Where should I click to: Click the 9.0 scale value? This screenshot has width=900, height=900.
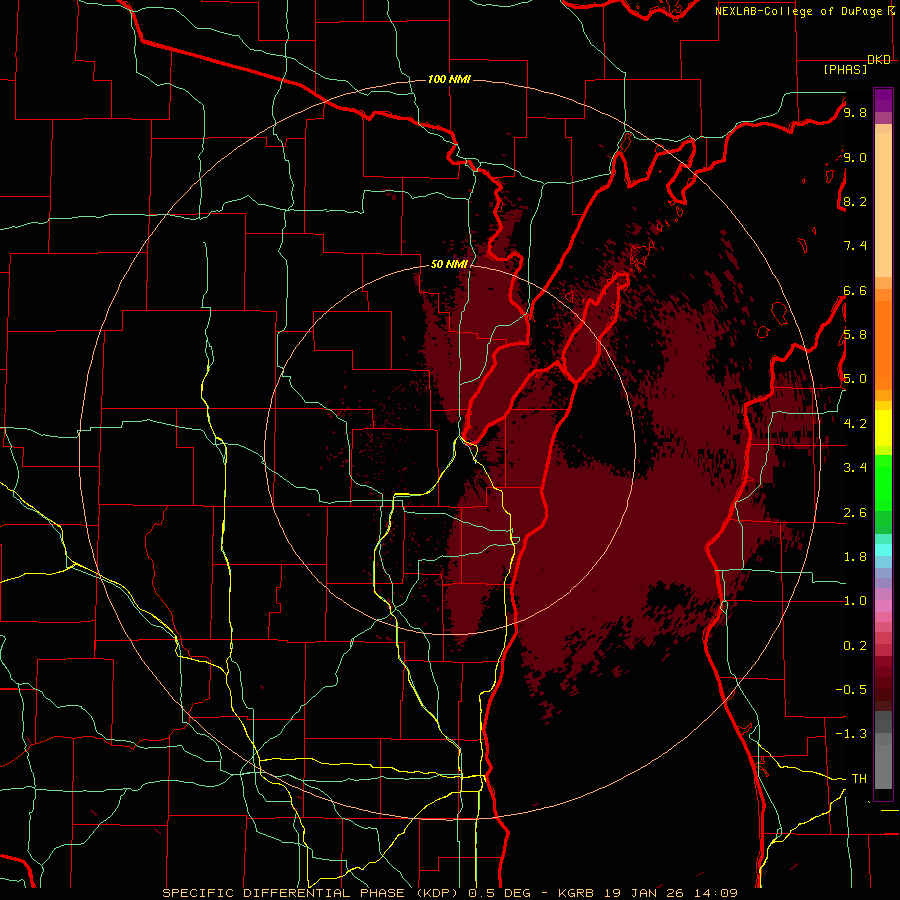(855, 157)
